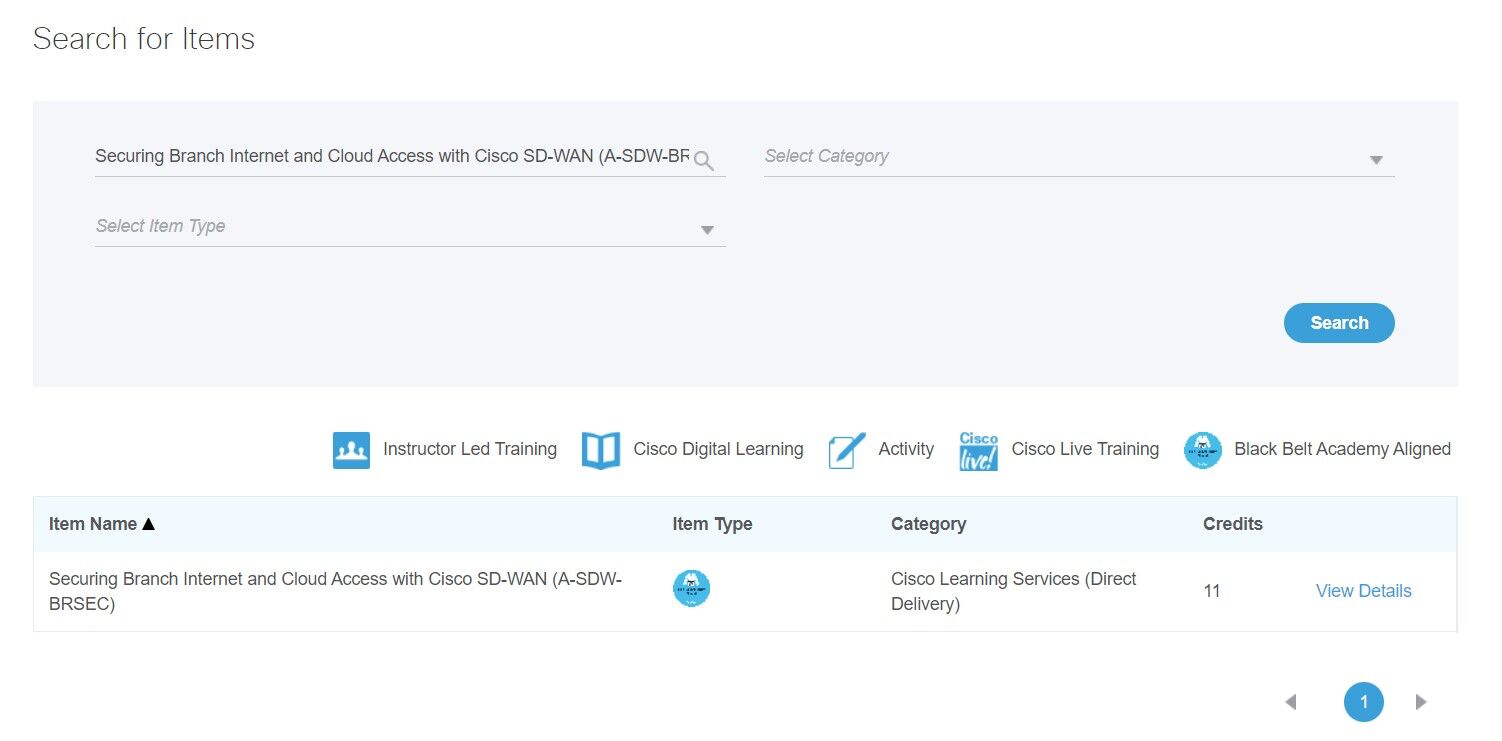
Task: Sort by Item Name column header
Action: [102, 524]
